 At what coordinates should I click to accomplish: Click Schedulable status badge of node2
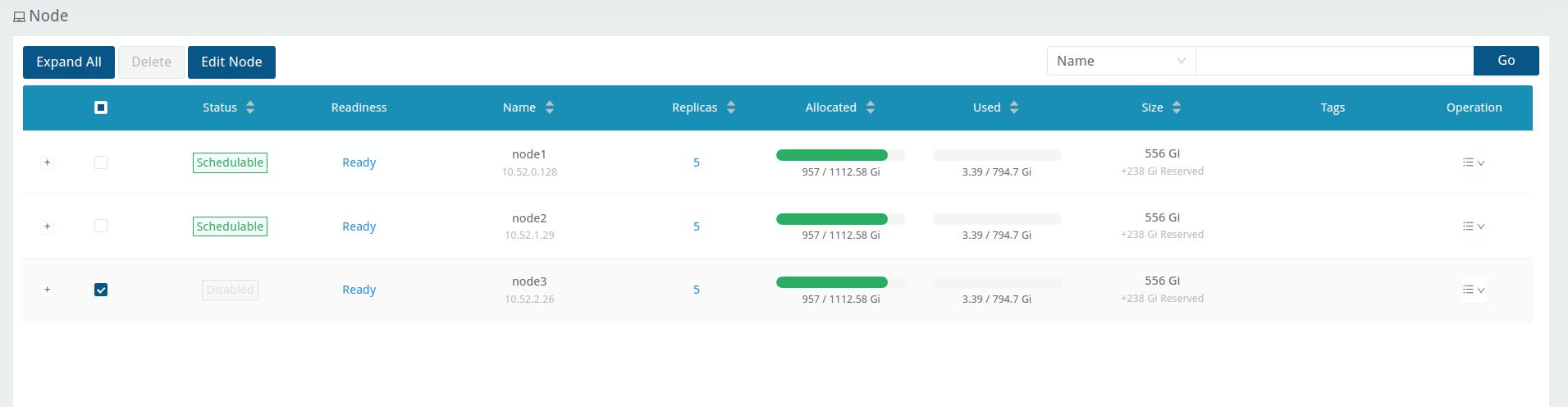coord(230,226)
